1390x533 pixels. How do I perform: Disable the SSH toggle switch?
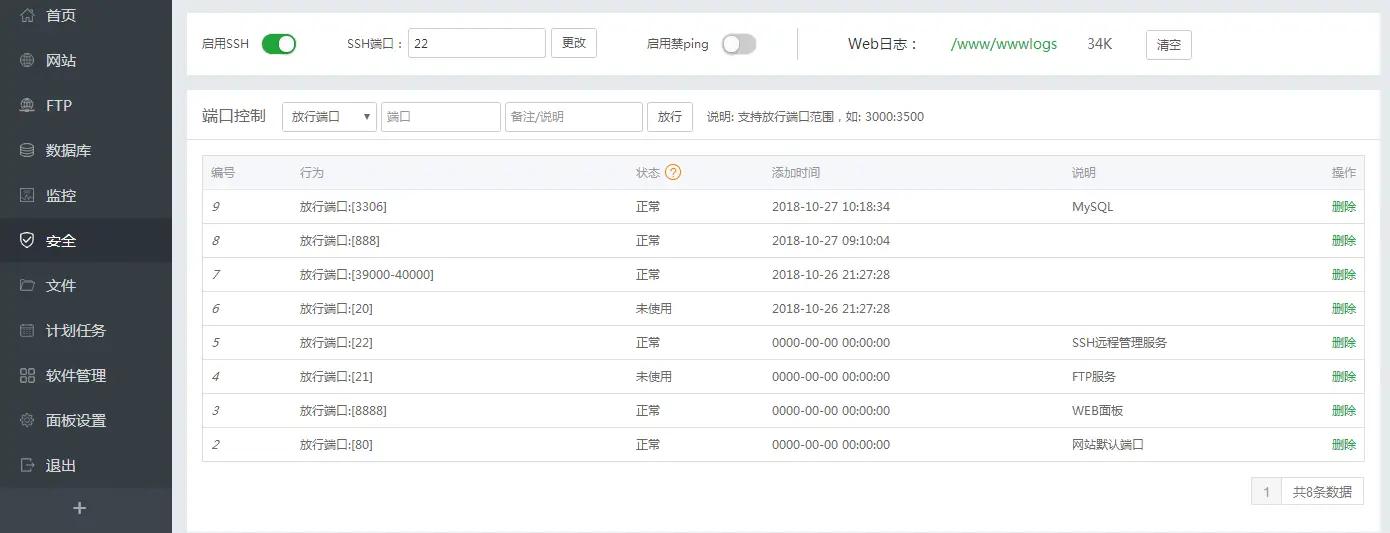(279, 44)
